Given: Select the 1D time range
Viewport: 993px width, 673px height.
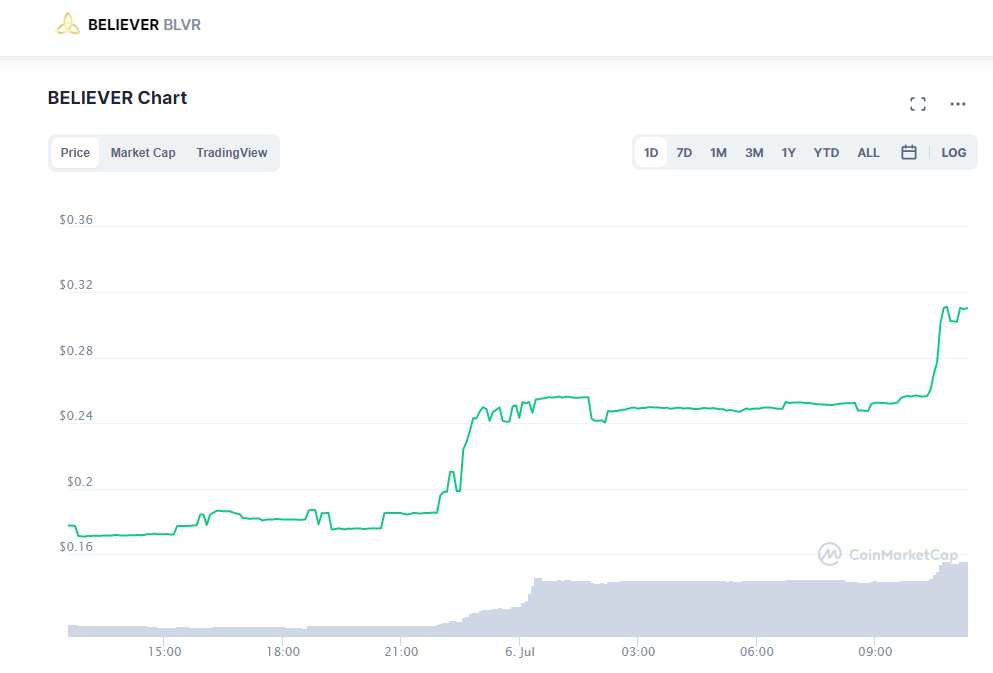Looking at the screenshot, I should 651,153.
